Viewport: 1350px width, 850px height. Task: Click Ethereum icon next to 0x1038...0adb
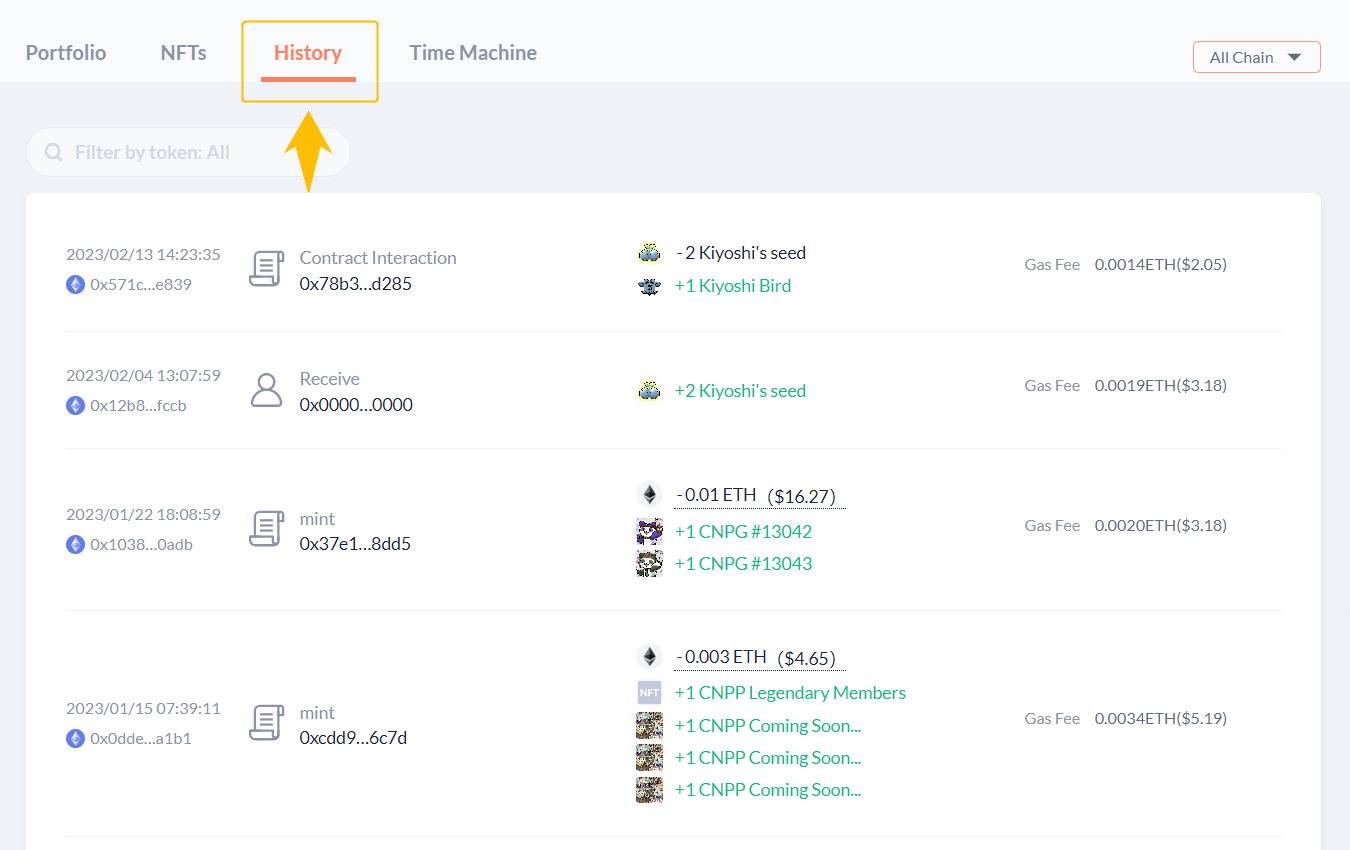pyautogui.click(x=75, y=544)
